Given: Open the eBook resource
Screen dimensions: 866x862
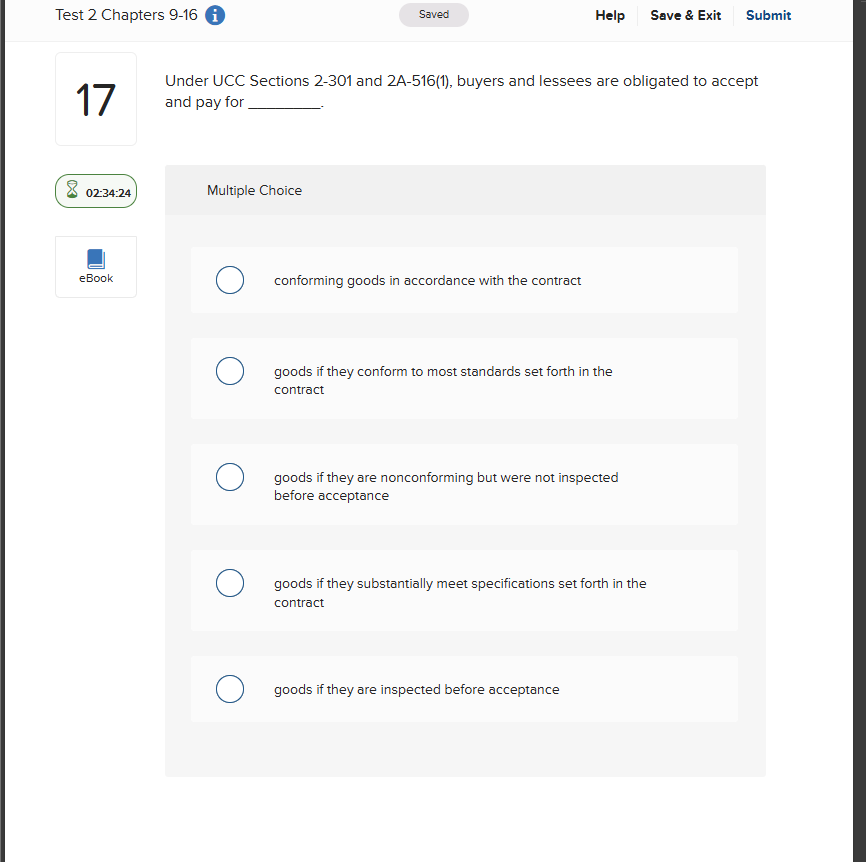Looking at the screenshot, I should pos(95,266).
